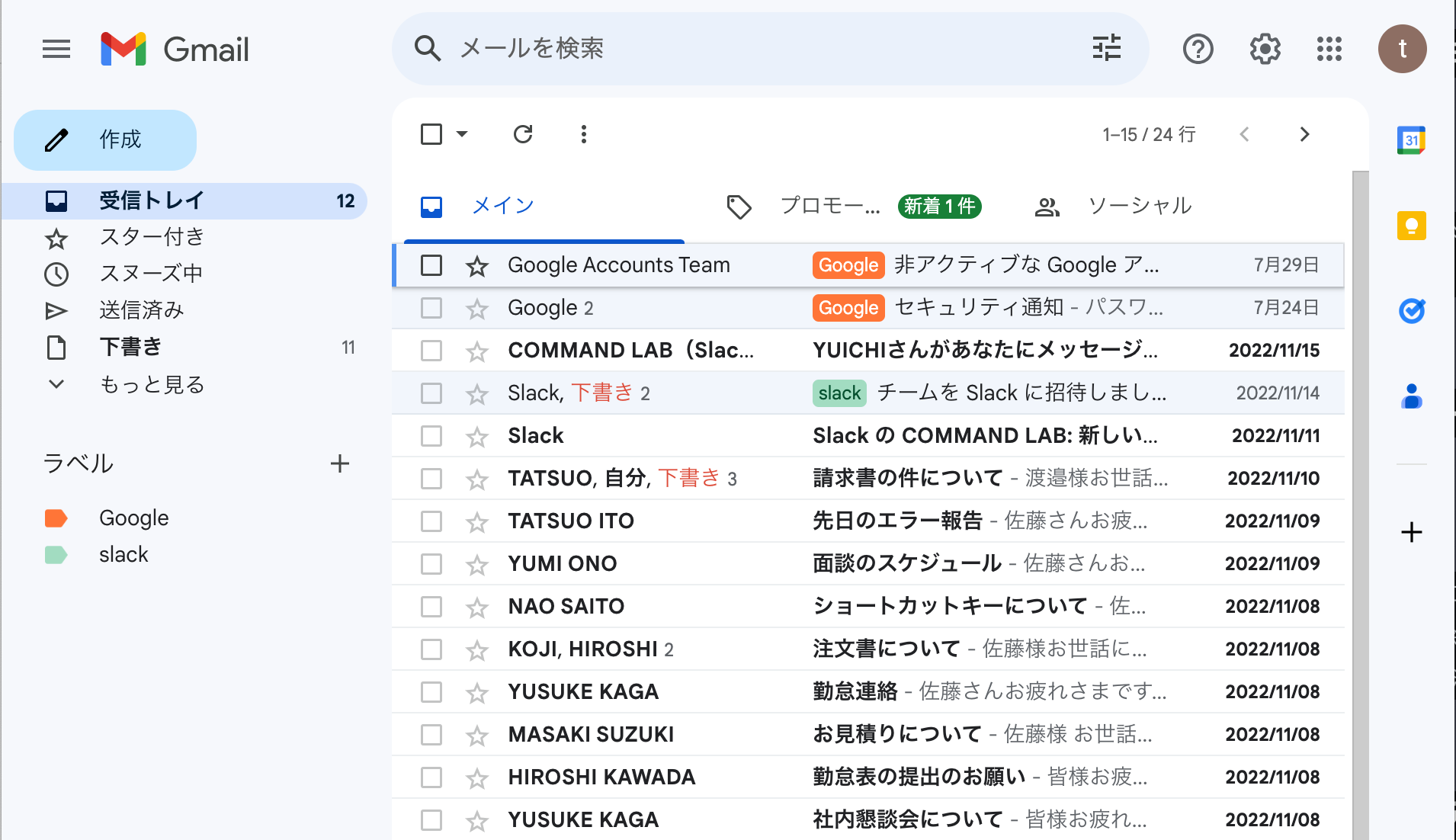
Task: Open スヌーズ中 folder
Action: (x=184, y=274)
